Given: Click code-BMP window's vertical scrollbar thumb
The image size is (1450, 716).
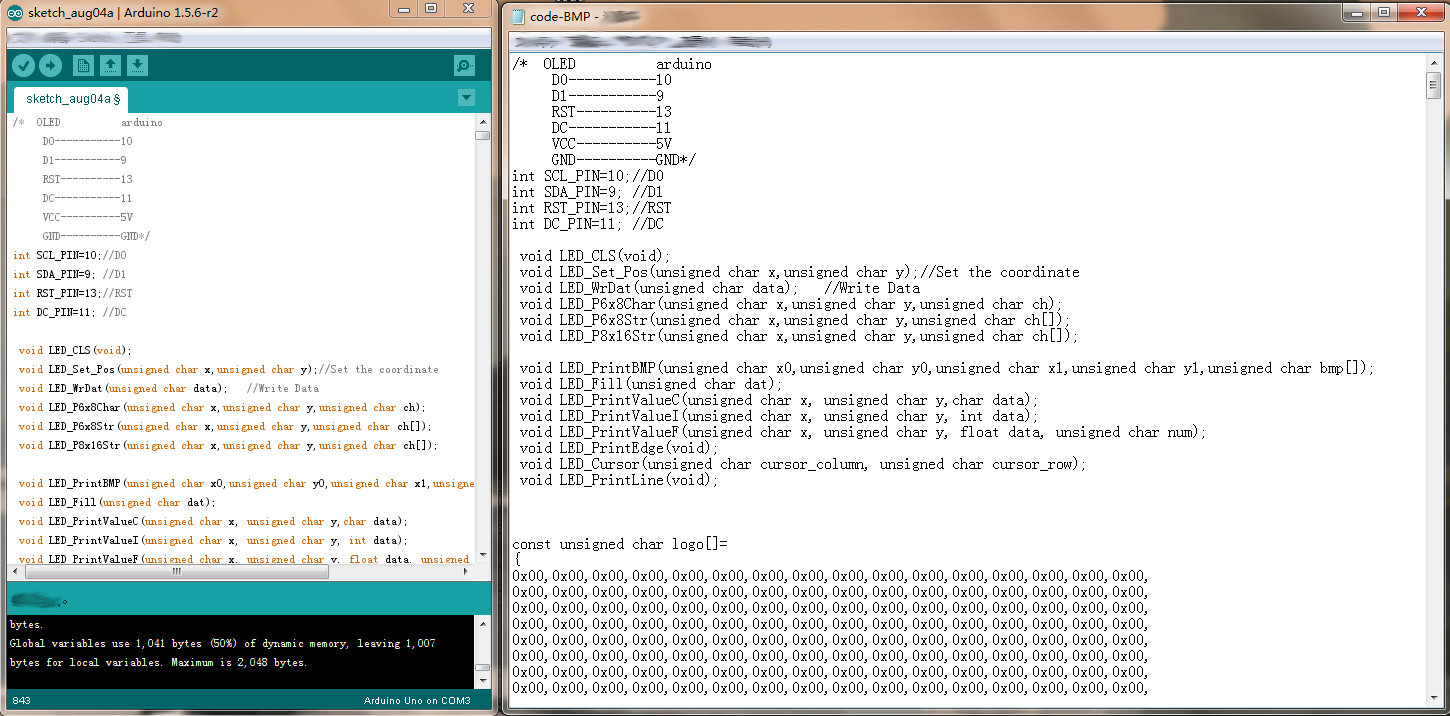Looking at the screenshot, I should [x=1433, y=86].
